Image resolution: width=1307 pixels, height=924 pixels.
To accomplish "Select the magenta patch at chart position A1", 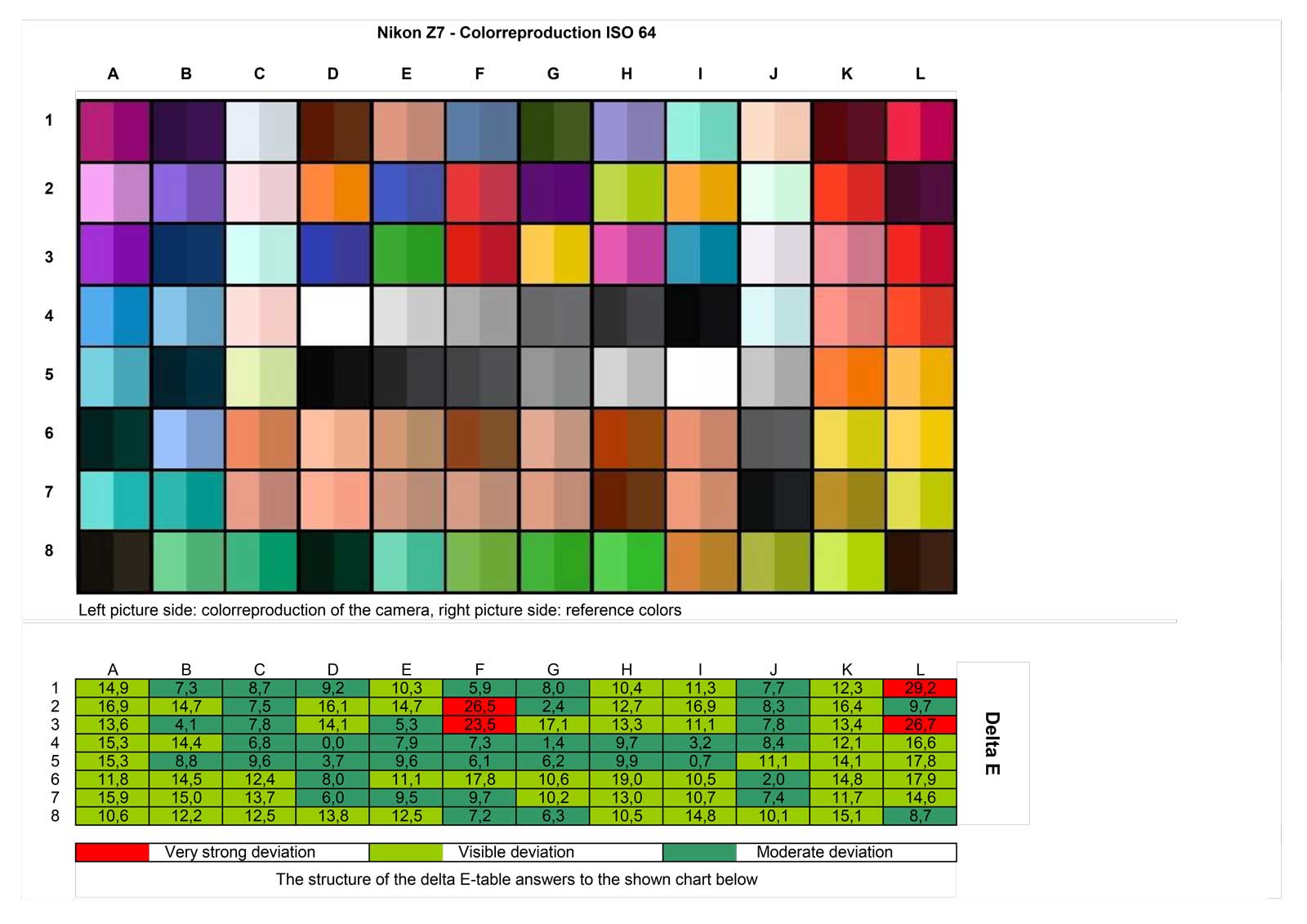I will (114, 131).
